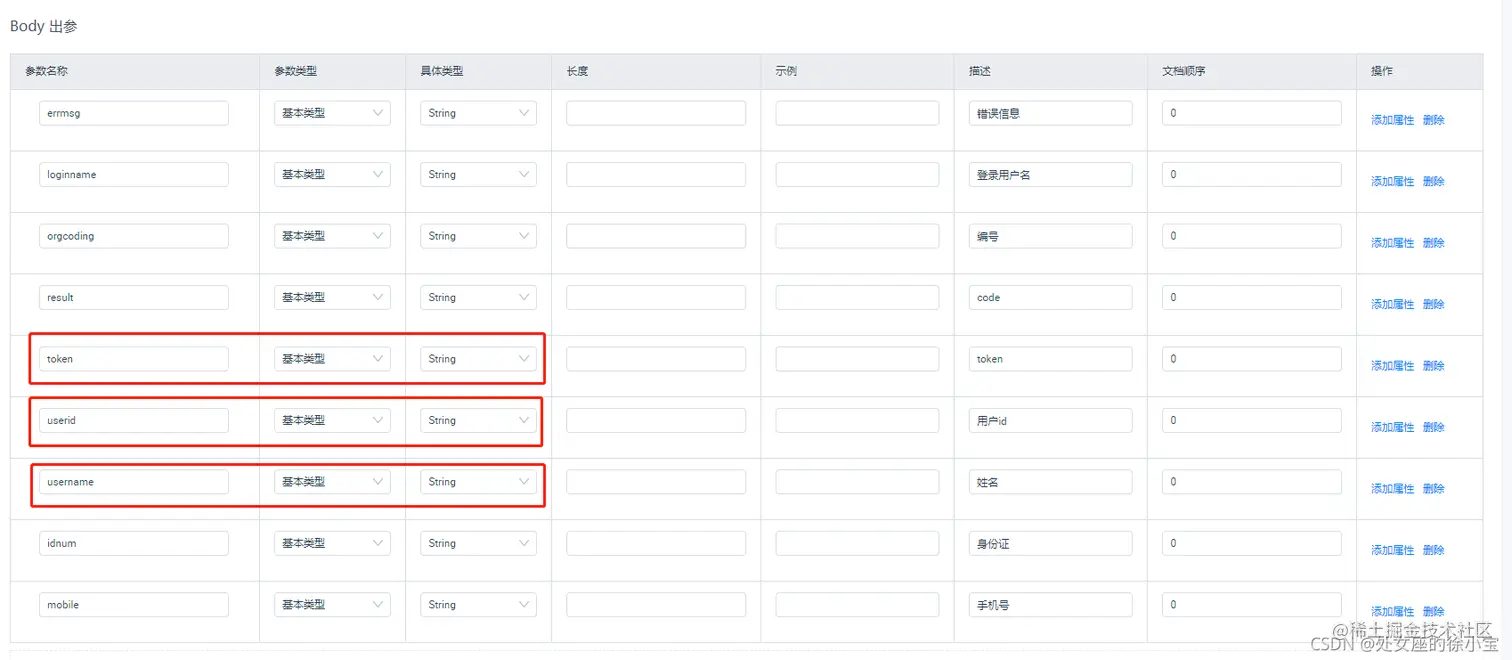1512x660 pixels.
Task: Click the 文档顺序 column header
Action: tap(1184, 72)
